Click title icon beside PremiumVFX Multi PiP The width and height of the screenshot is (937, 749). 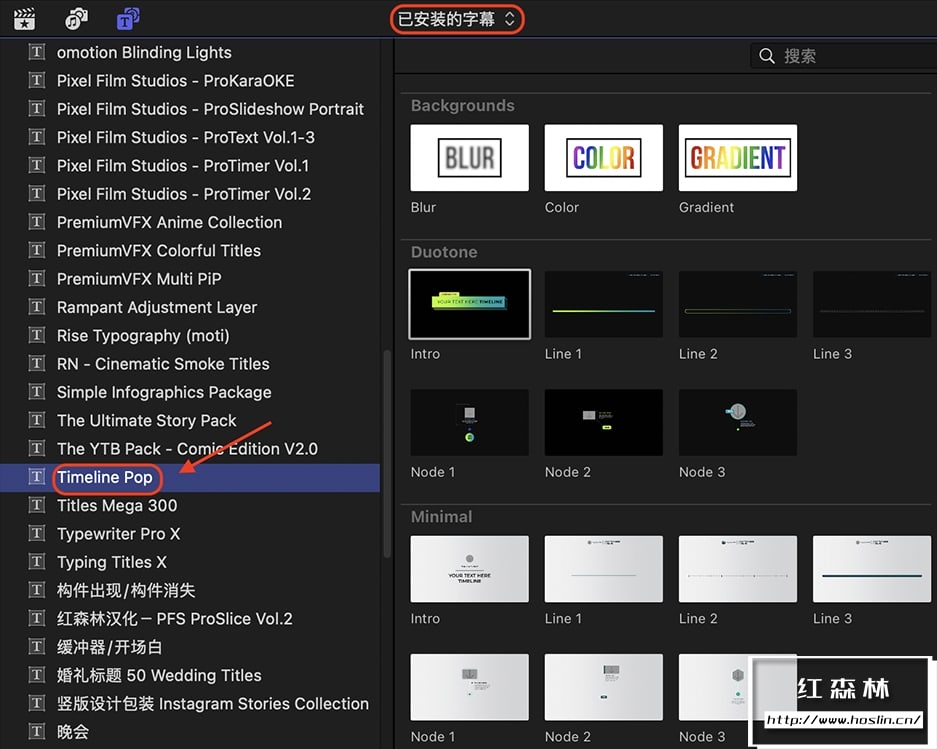(x=36, y=279)
